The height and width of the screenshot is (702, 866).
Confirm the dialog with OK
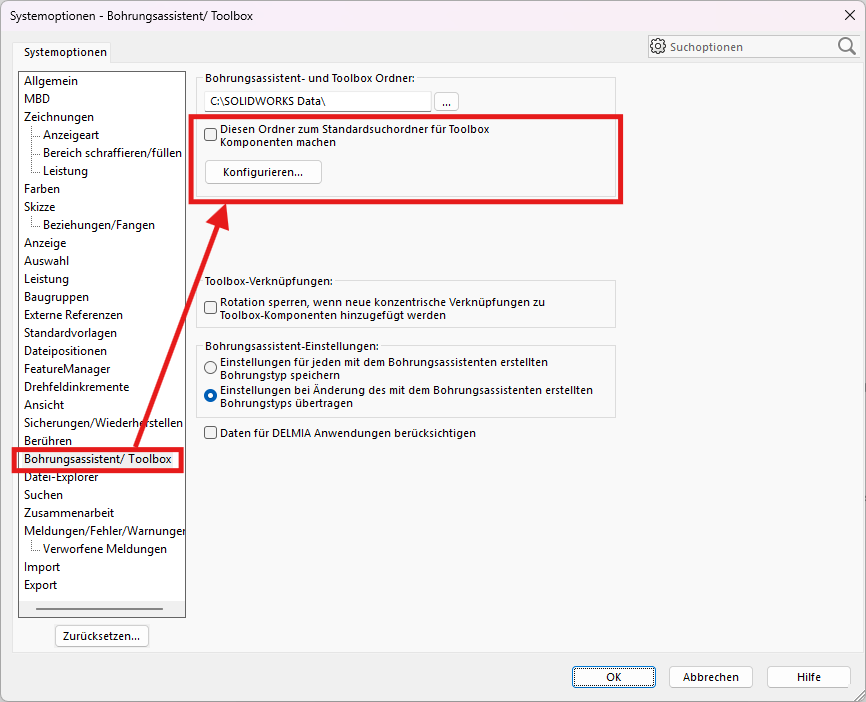point(614,677)
